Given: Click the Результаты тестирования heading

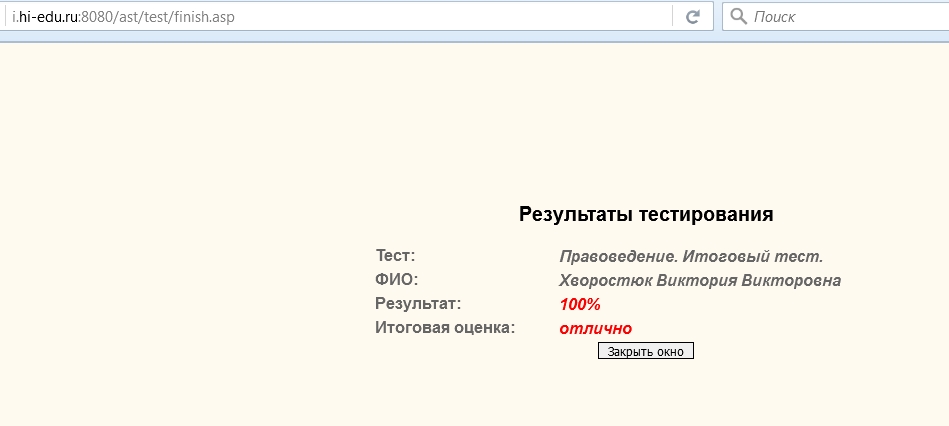Looking at the screenshot, I should tap(646, 214).
